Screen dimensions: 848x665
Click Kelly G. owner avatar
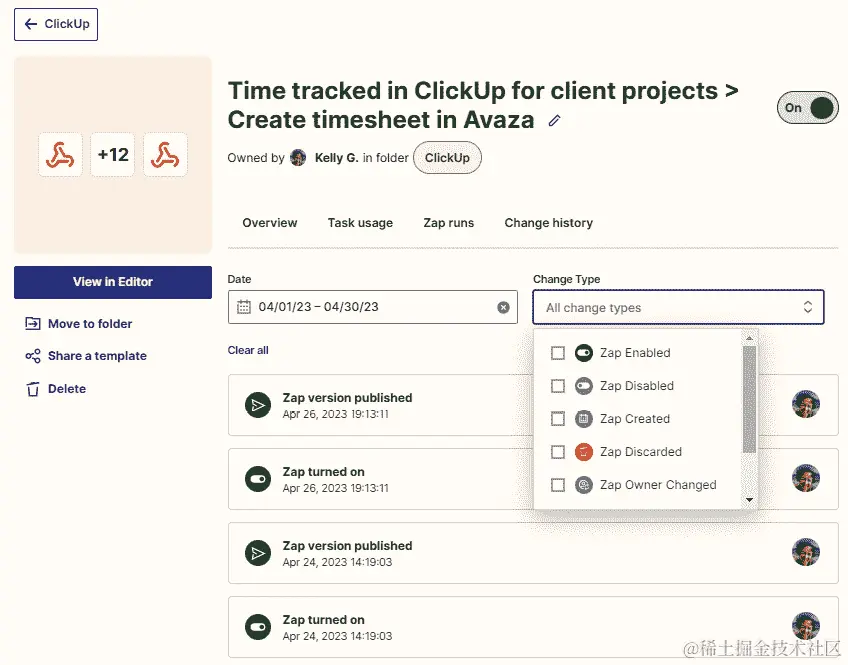[298, 158]
